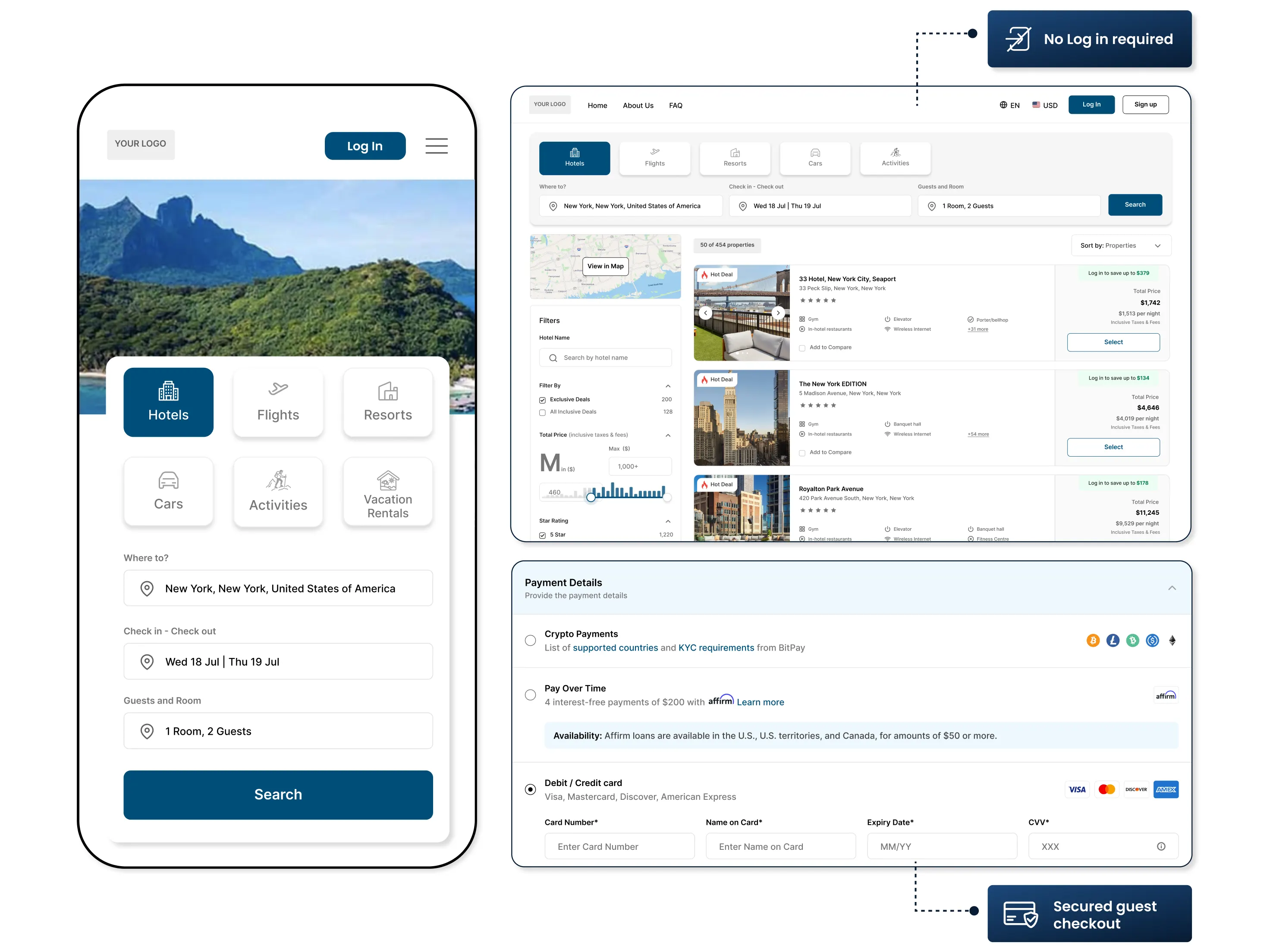Click the mobile Search button
This screenshot has width=1270, height=952.
pos(278,795)
